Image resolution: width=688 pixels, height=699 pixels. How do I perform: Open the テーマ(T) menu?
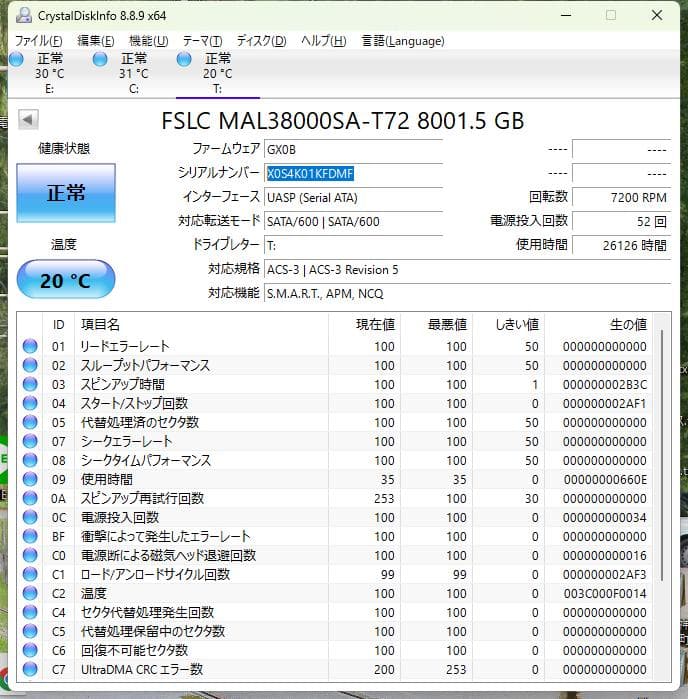tap(202, 41)
